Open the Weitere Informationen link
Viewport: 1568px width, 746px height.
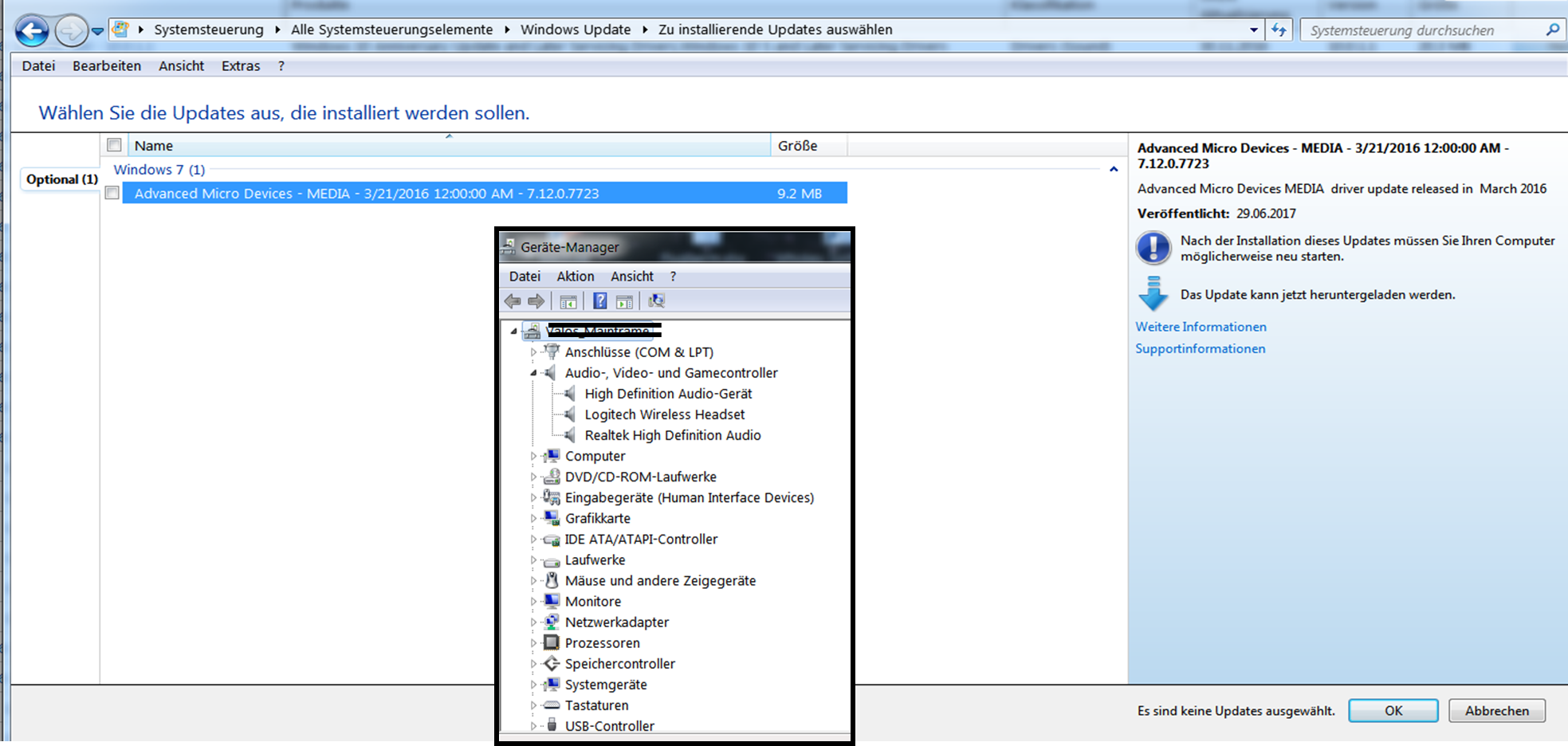[x=1201, y=327]
